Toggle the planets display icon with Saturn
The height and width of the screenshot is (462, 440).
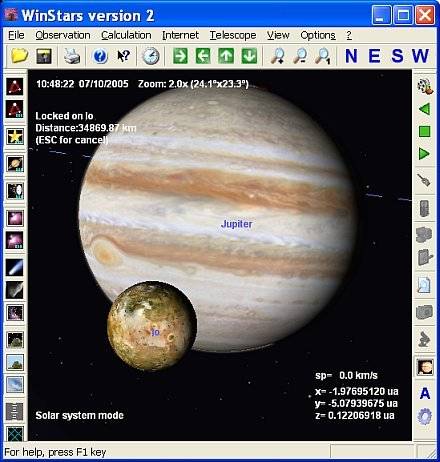pos(15,164)
